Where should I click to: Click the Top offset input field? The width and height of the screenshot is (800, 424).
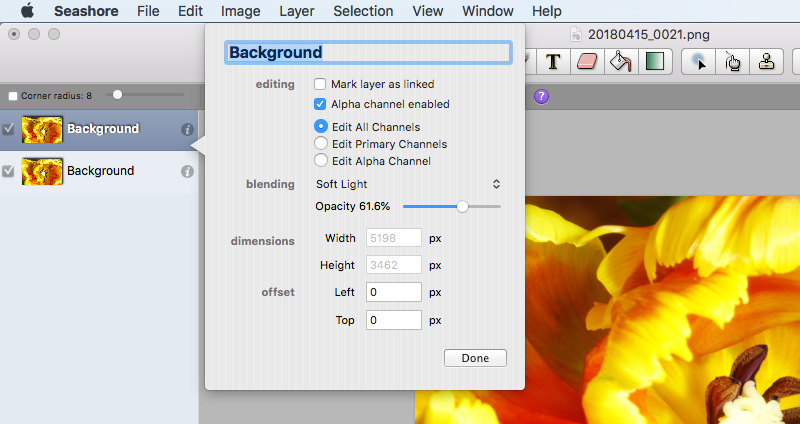pyautogui.click(x=394, y=320)
